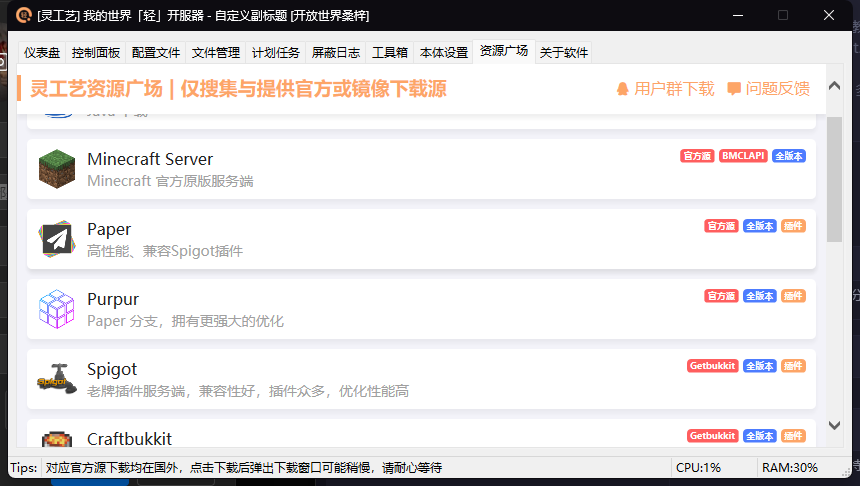Click the BMCLAPI tag on Minecraft Server
The width and height of the screenshot is (860, 486).
[743, 156]
